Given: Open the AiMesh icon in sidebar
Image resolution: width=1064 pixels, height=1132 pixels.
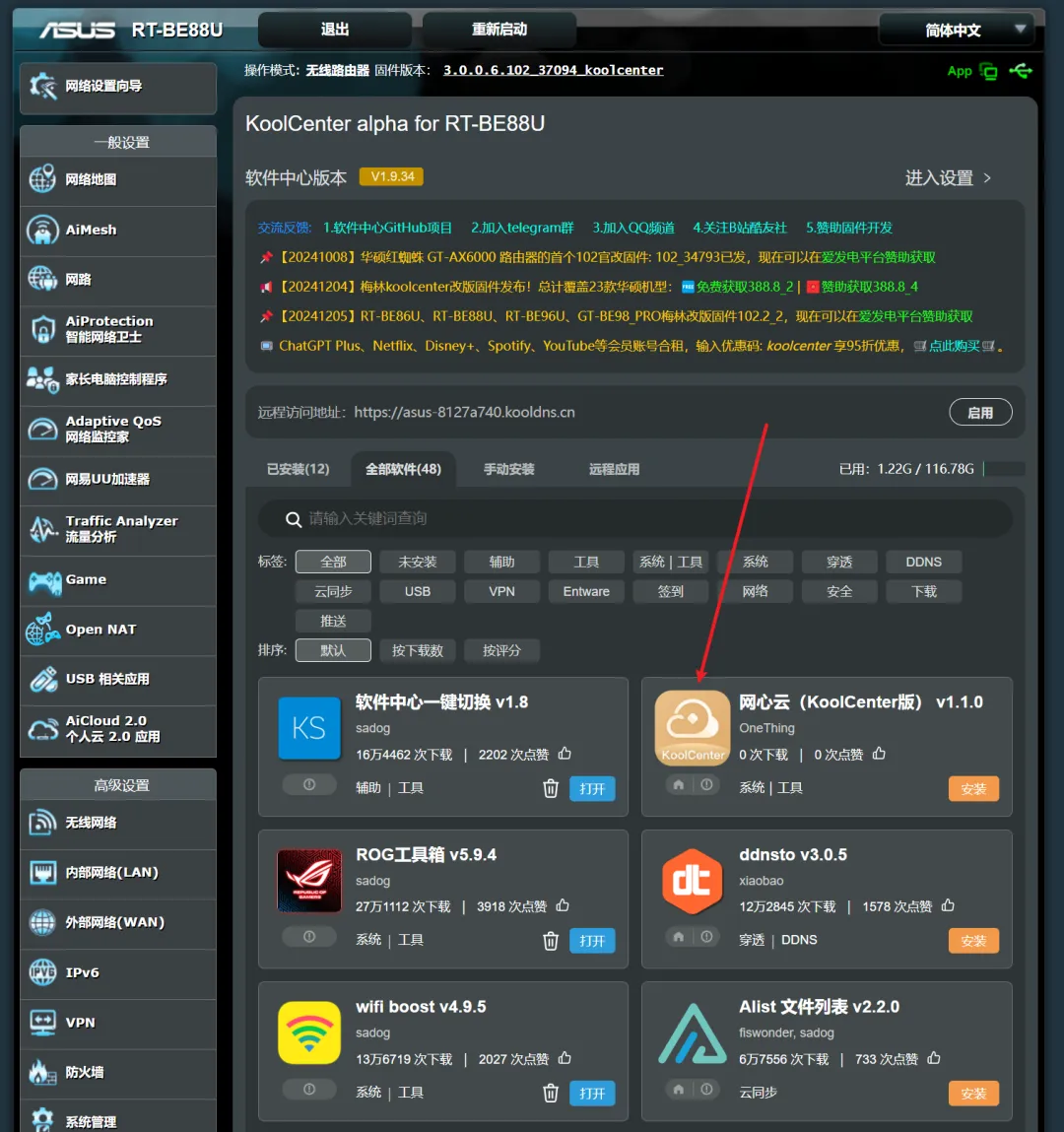Looking at the screenshot, I should pos(42,230).
